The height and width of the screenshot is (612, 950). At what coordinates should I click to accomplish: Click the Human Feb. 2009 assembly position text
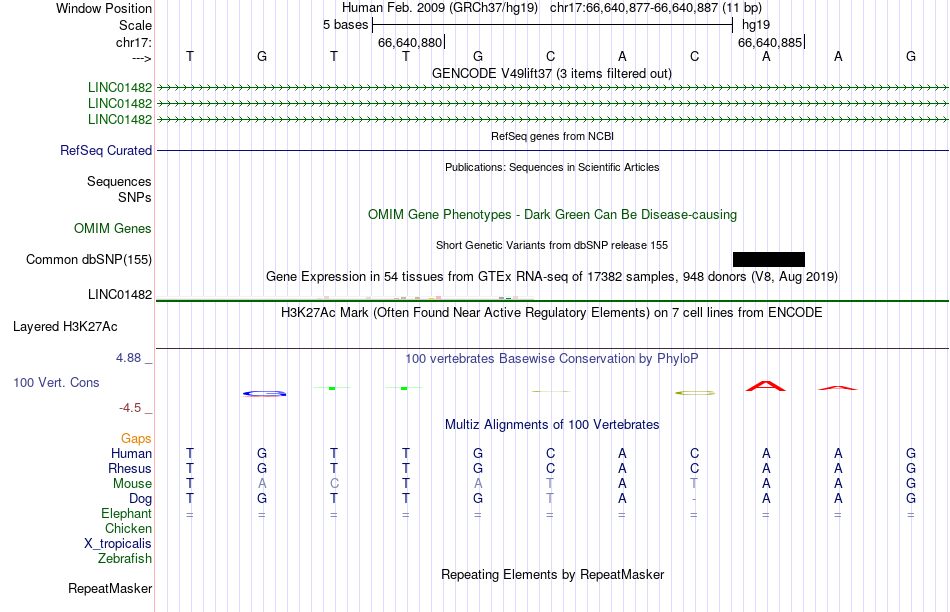point(552,8)
